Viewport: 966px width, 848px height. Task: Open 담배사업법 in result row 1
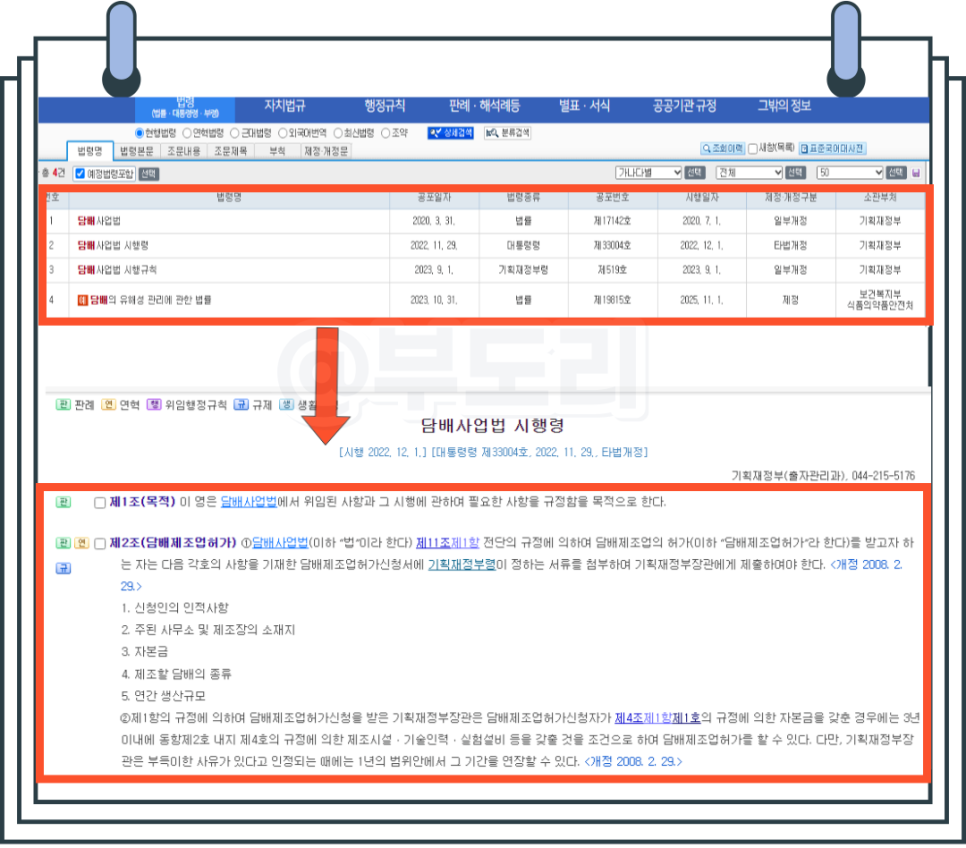tap(99, 221)
